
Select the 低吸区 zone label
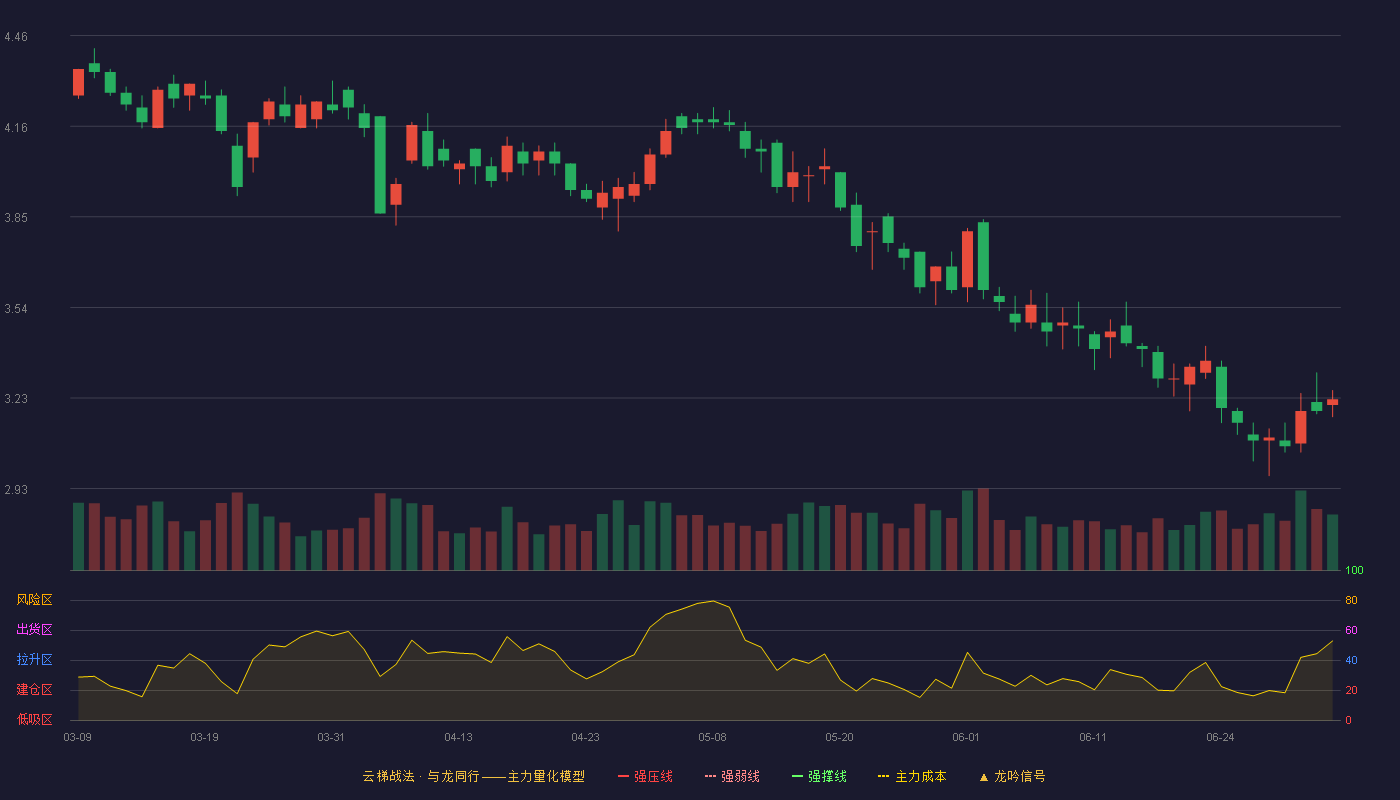pyautogui.click(x=34, y=719)
